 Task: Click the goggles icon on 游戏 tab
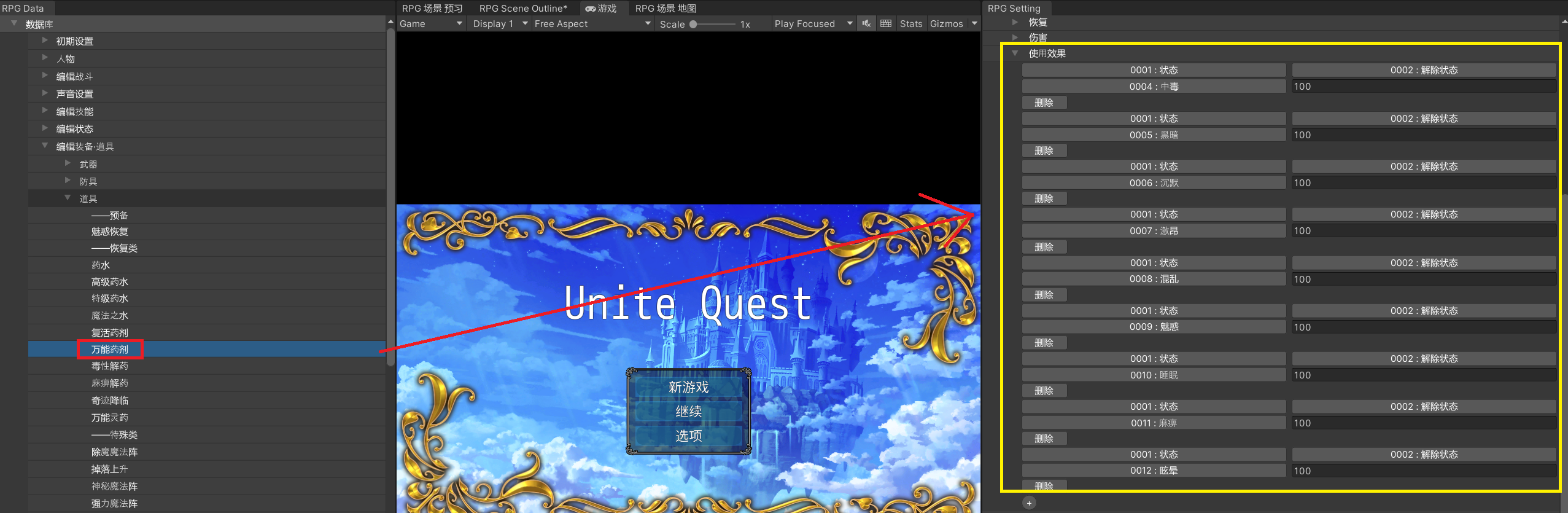[x=590, y=9]
